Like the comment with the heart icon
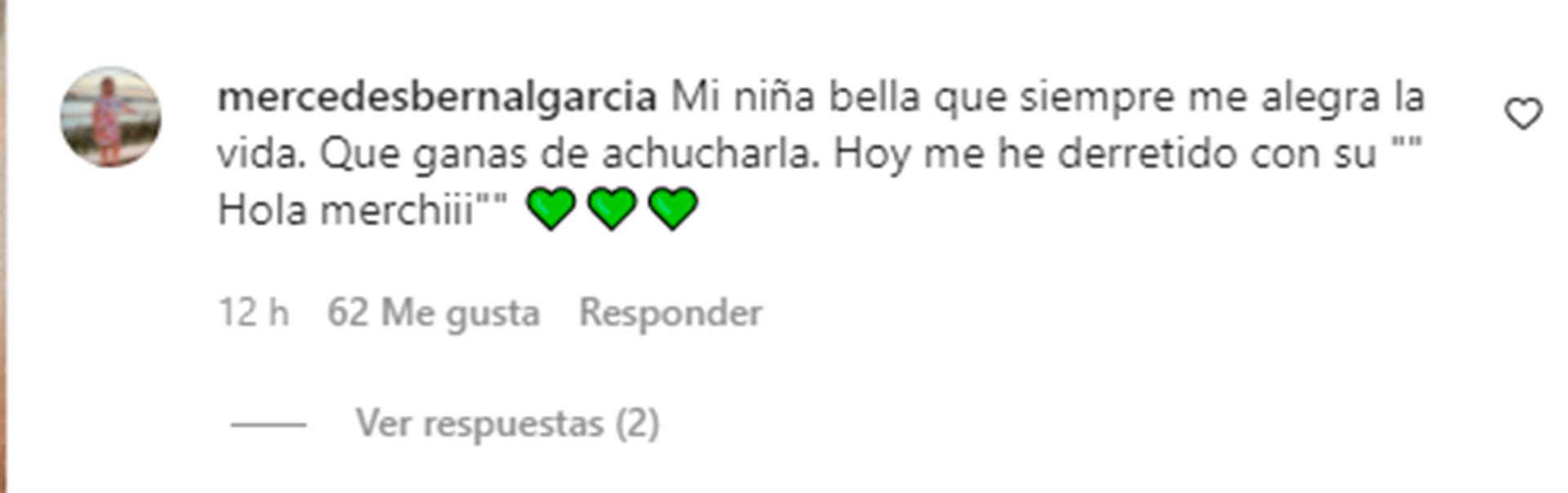The width and height of the screenshot is (1568, 493). (1523, 113)
